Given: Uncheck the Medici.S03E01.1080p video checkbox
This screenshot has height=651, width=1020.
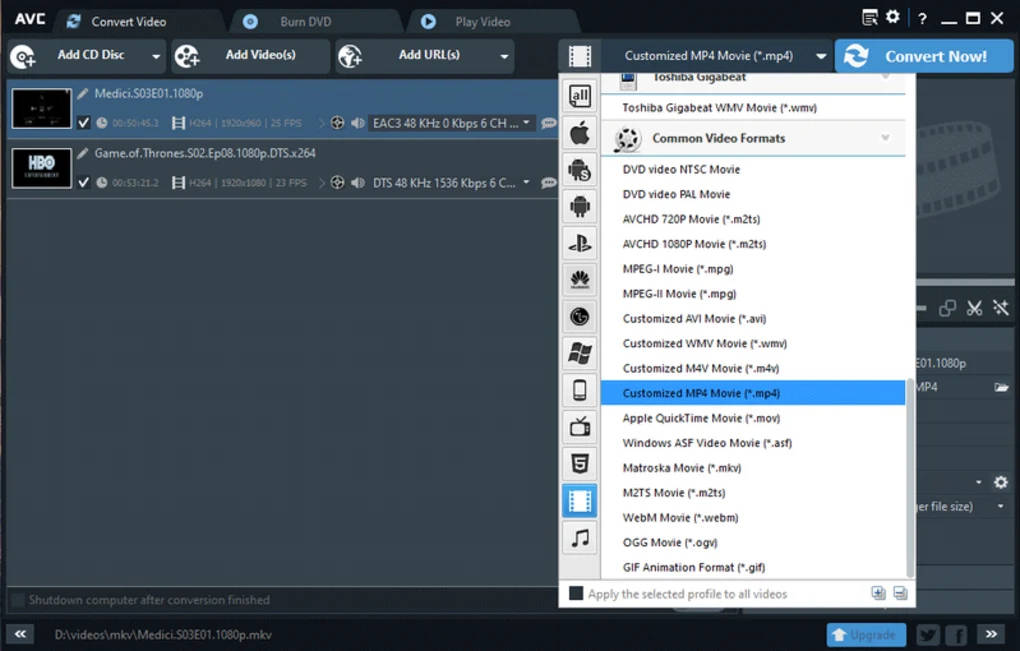Looking at the screenshot, I should (83, 122).
